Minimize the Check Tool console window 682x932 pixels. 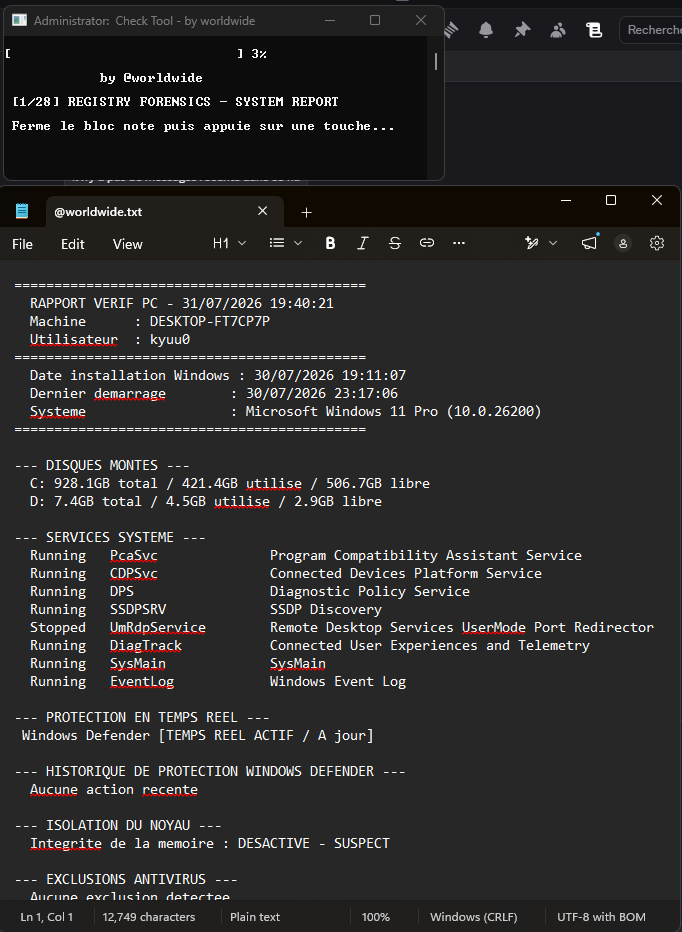[x=330, y=20]
